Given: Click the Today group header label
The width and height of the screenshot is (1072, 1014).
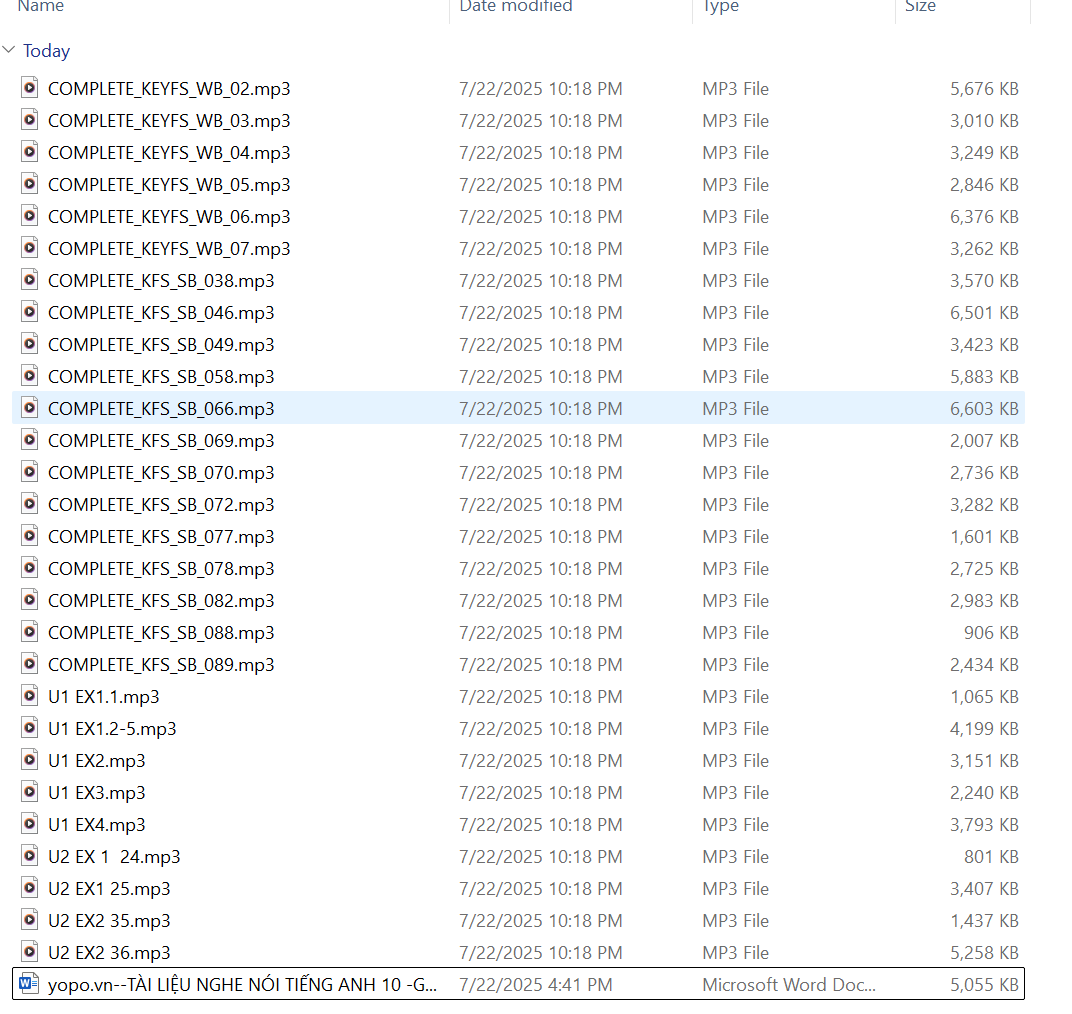Looking at the screenshot, I should (x=46, y=51).
